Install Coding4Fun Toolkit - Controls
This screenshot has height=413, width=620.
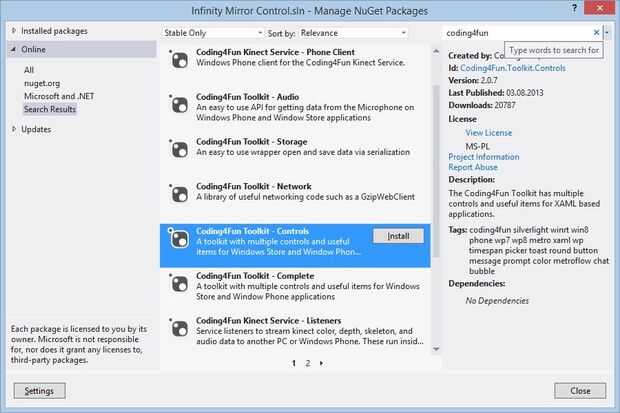pos(398,236)
